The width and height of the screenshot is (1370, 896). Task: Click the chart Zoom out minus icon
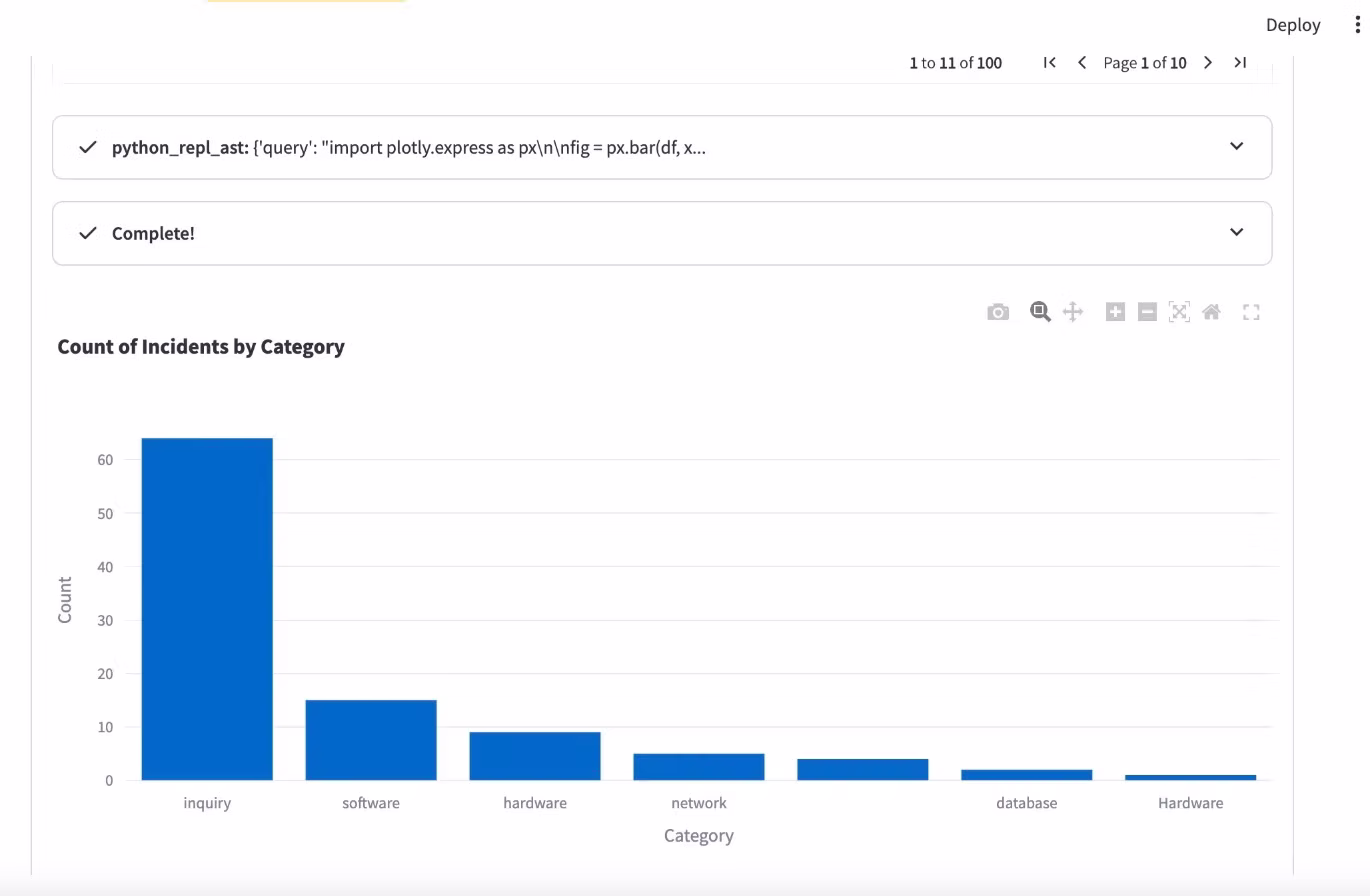[x=1147, y=312]
